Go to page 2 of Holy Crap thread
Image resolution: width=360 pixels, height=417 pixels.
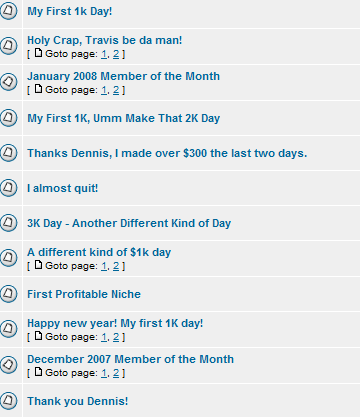(116, 54)
